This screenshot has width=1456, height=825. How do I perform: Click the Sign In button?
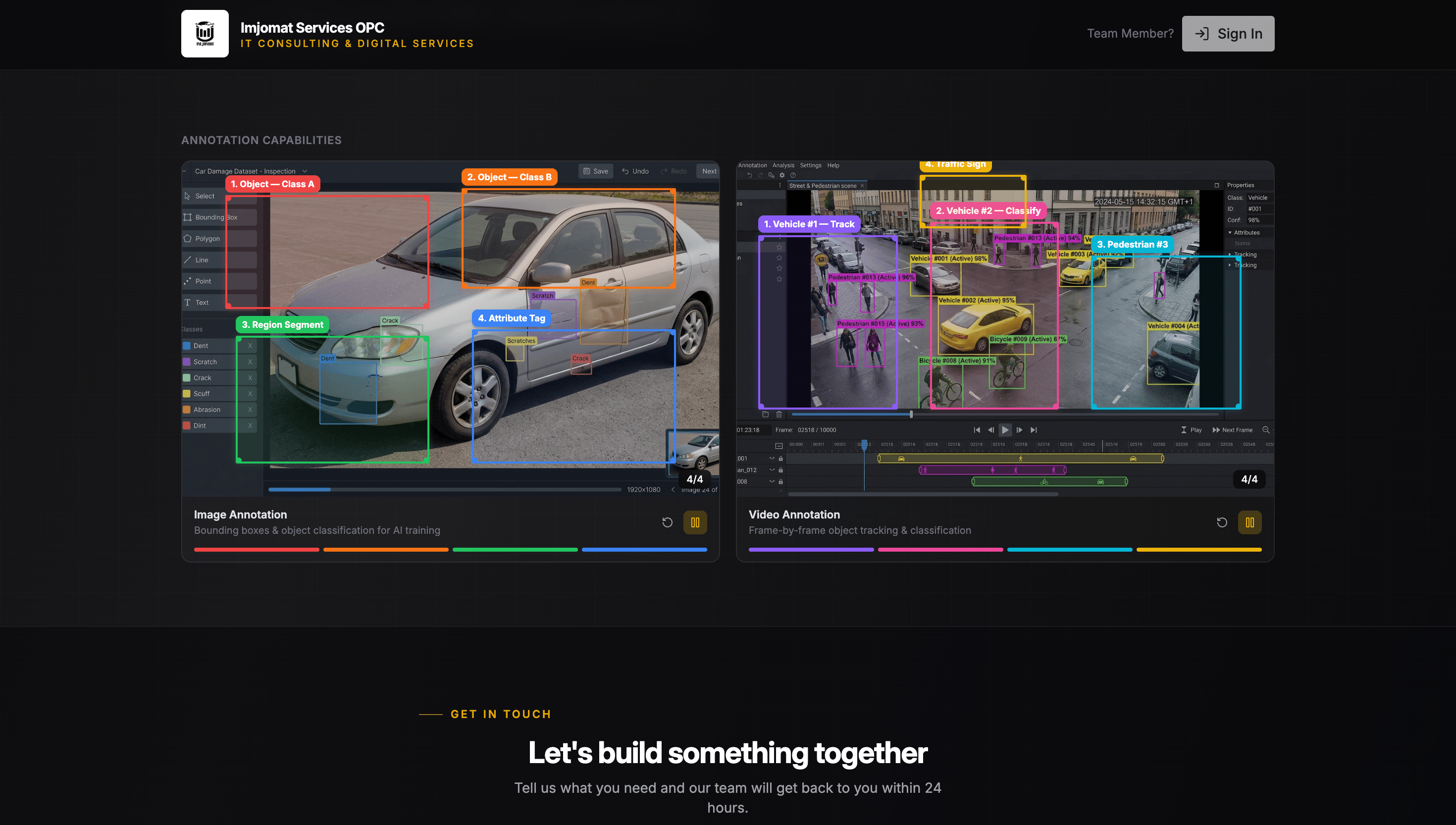tap(1228, 34)
